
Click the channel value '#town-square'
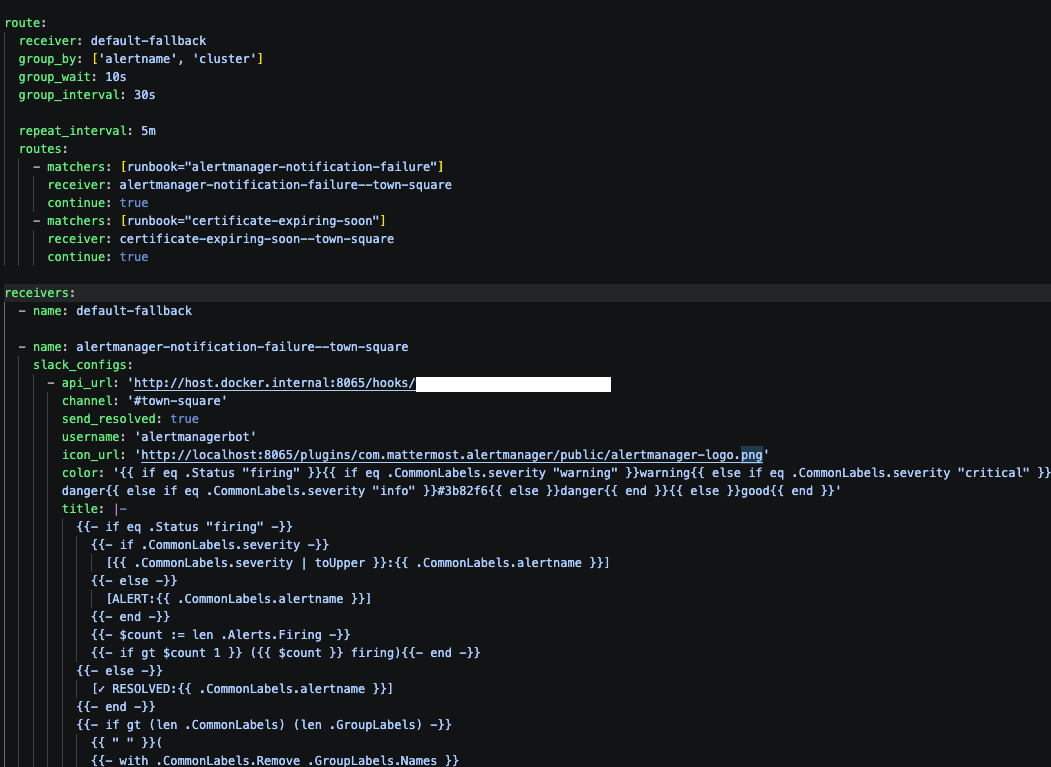coord(177,401)
